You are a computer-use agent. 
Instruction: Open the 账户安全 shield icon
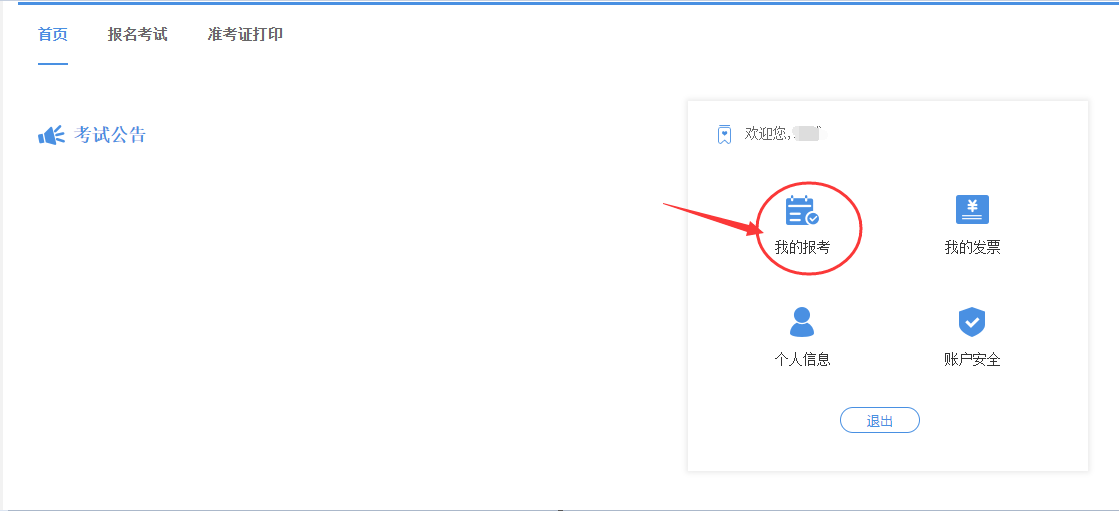click(972, 322)
